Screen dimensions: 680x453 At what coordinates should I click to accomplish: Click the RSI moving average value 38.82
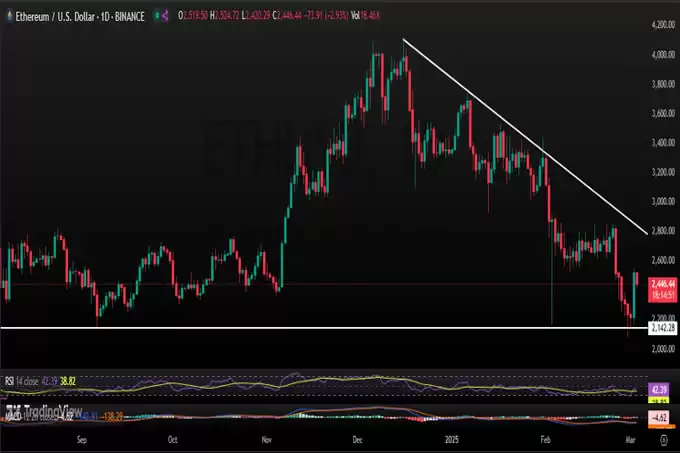click(x=68, y=381)
